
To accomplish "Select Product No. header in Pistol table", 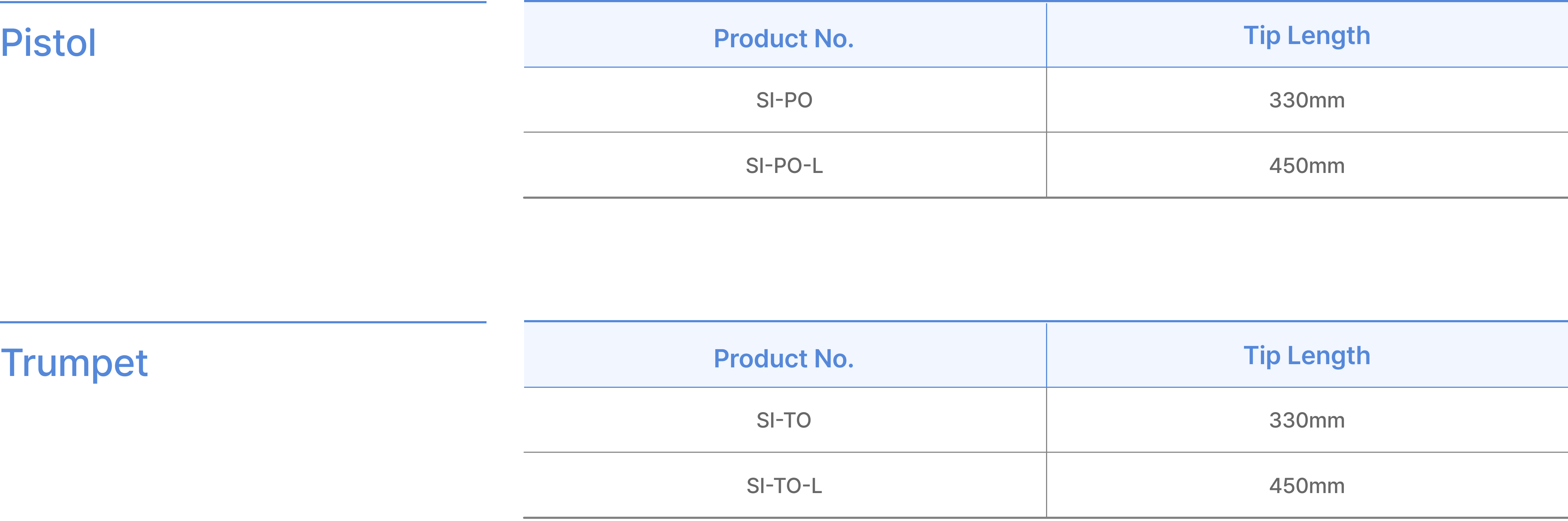I will click(783, 38).
